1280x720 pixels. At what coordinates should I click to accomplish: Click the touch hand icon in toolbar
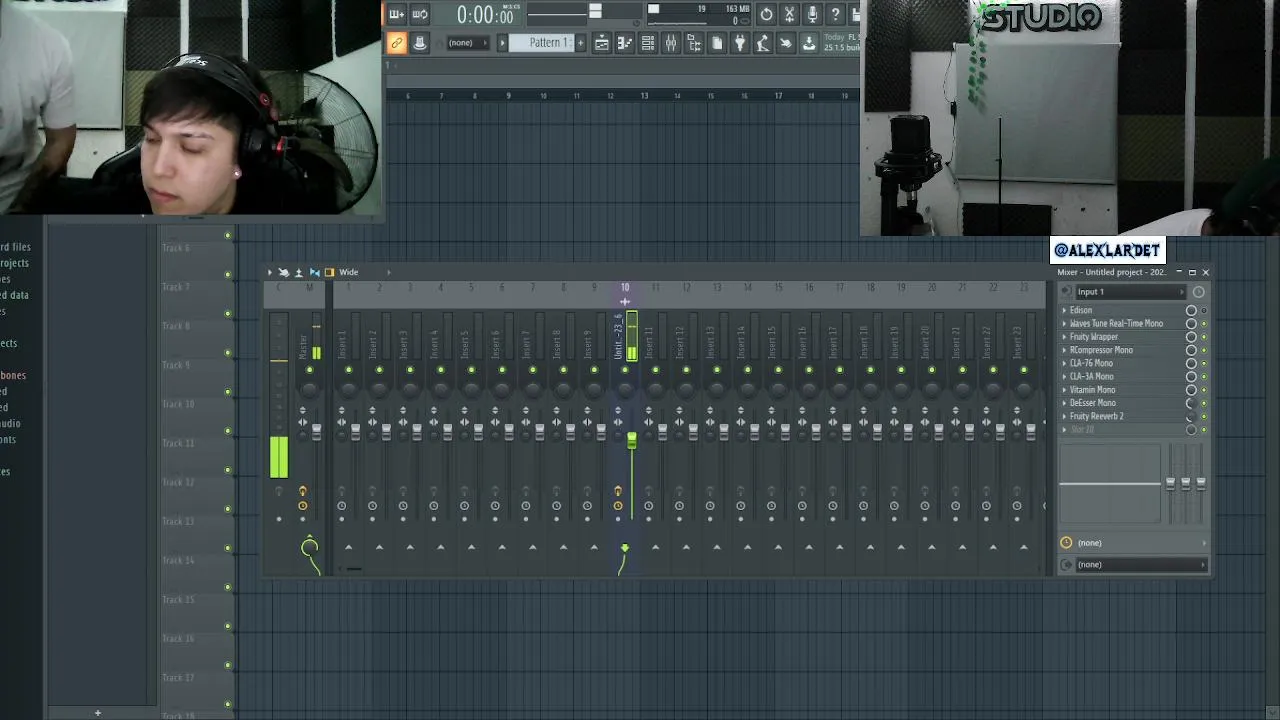point(786,43)
